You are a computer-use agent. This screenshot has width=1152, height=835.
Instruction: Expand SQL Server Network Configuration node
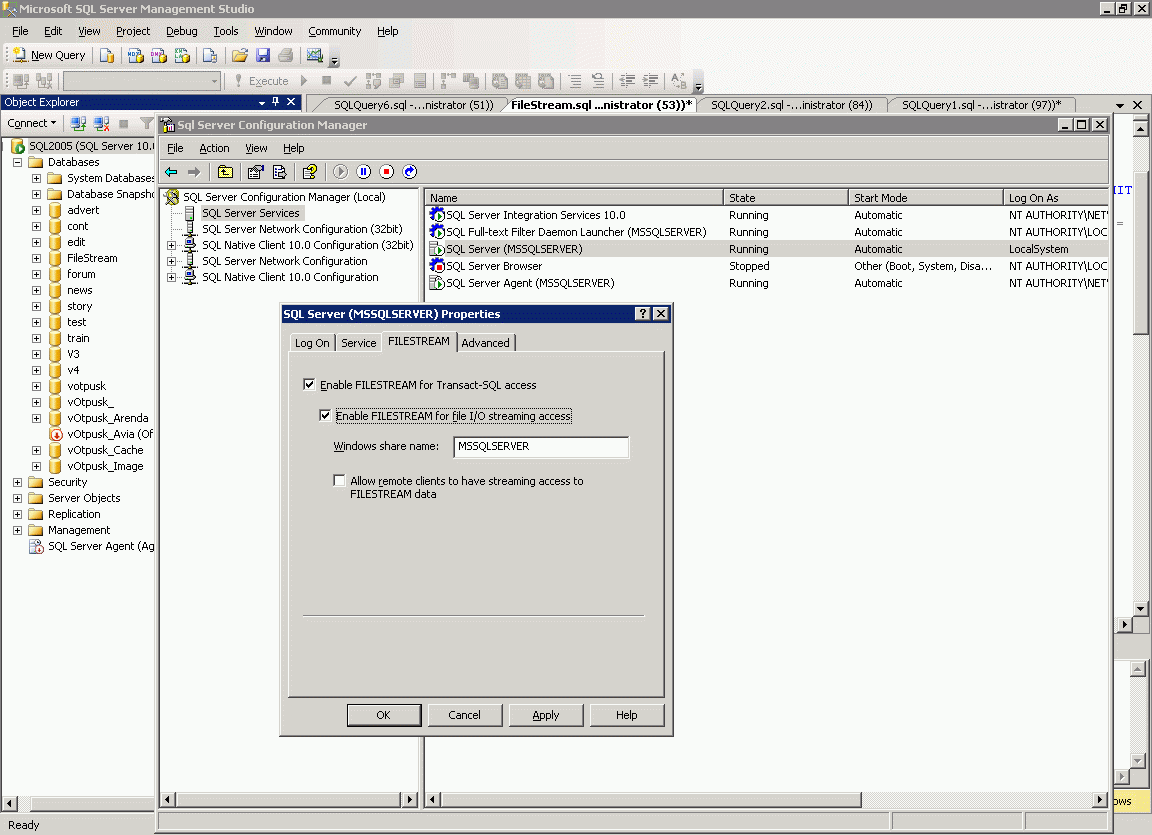coord(171,261)
